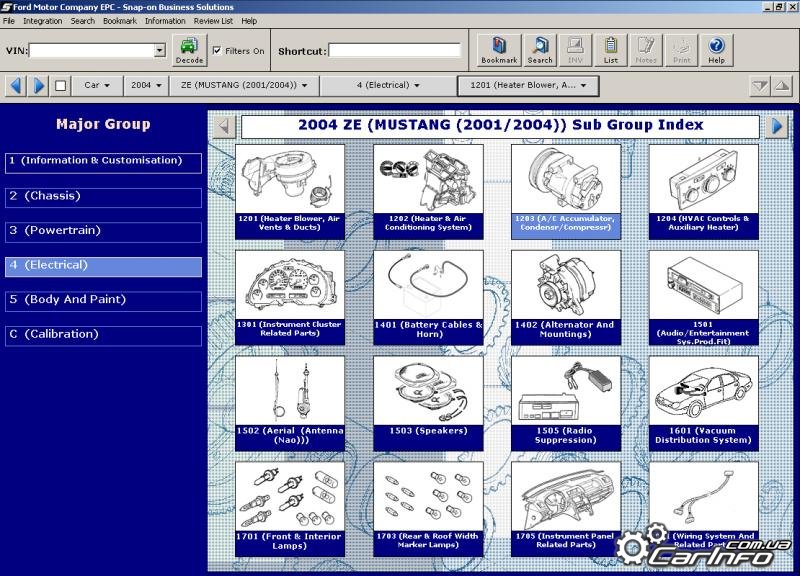This screenshot has height=576, width=800.
Task: Open 1505 Radio Suppression sub group
Action: (x=566, y=404)
